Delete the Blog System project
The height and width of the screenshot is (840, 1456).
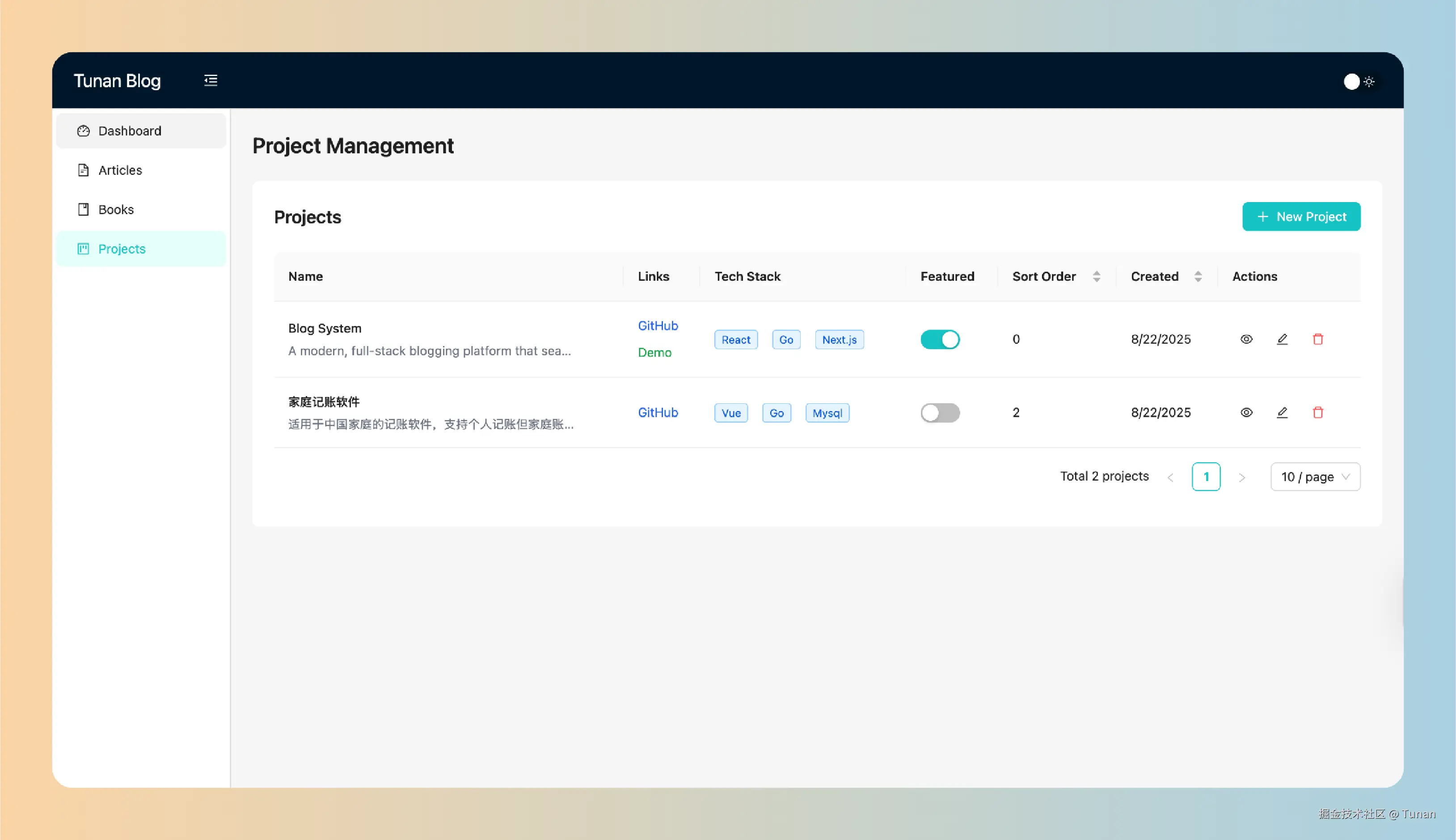click(1317, 339)
